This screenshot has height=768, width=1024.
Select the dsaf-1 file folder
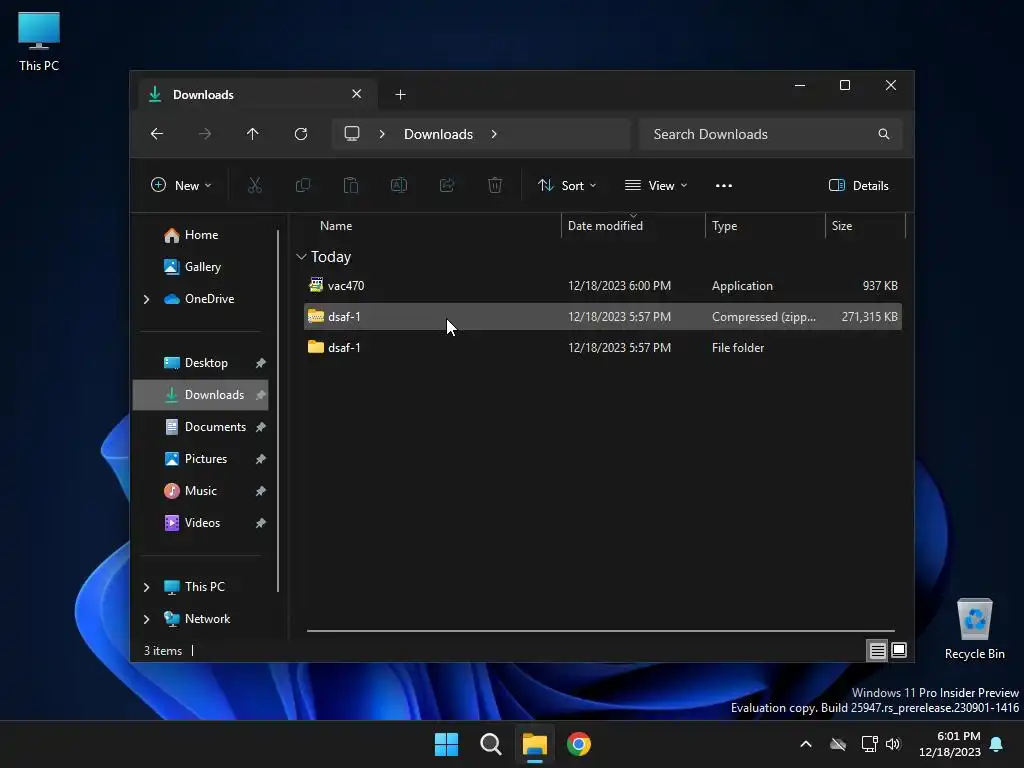coord(603,347)
